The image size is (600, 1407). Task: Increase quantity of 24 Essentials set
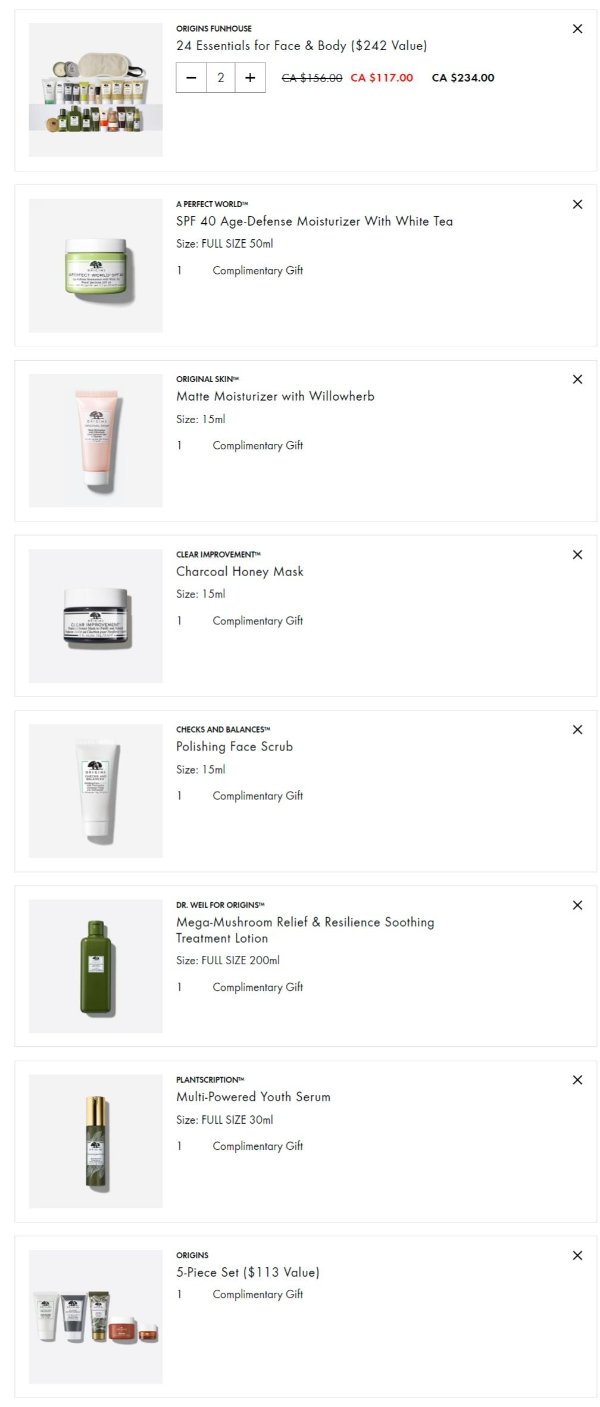click(250, 78)
